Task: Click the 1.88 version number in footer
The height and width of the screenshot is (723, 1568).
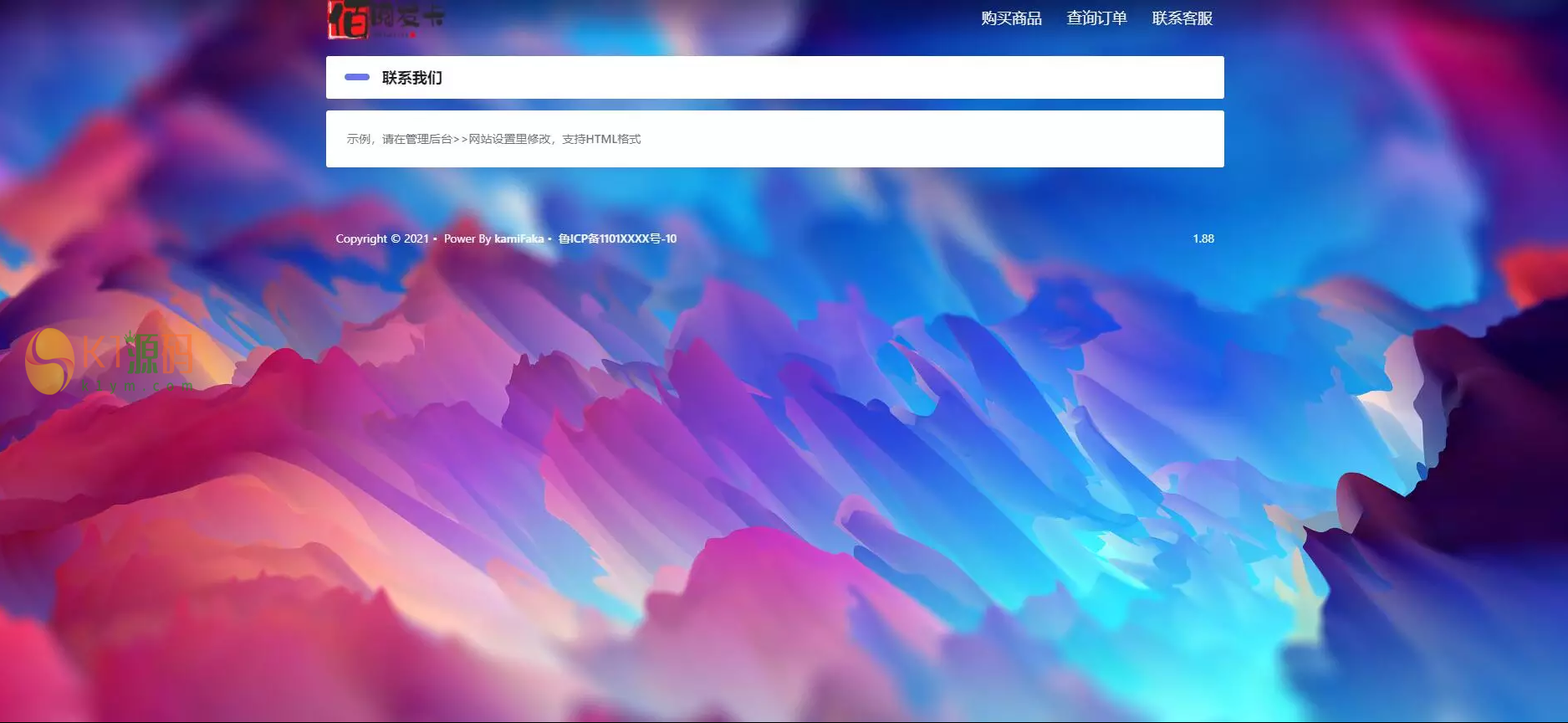Action: coord(1203,238)
